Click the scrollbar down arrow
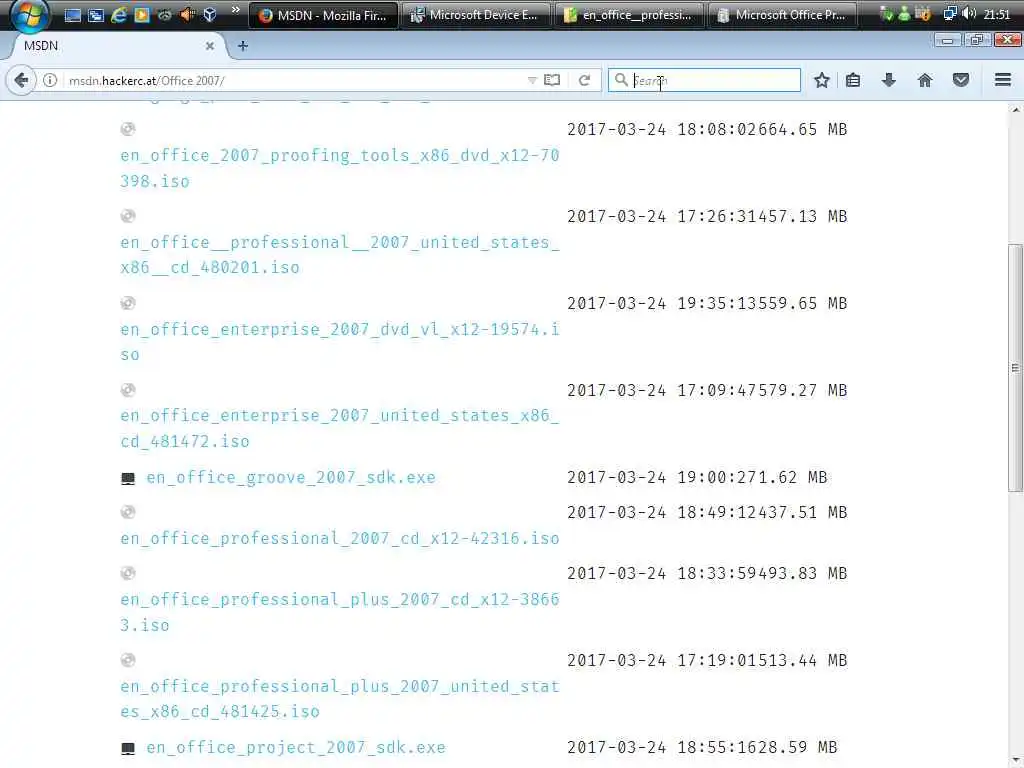Viewport: 1024px width, 768px height. tap(1016, 761)
